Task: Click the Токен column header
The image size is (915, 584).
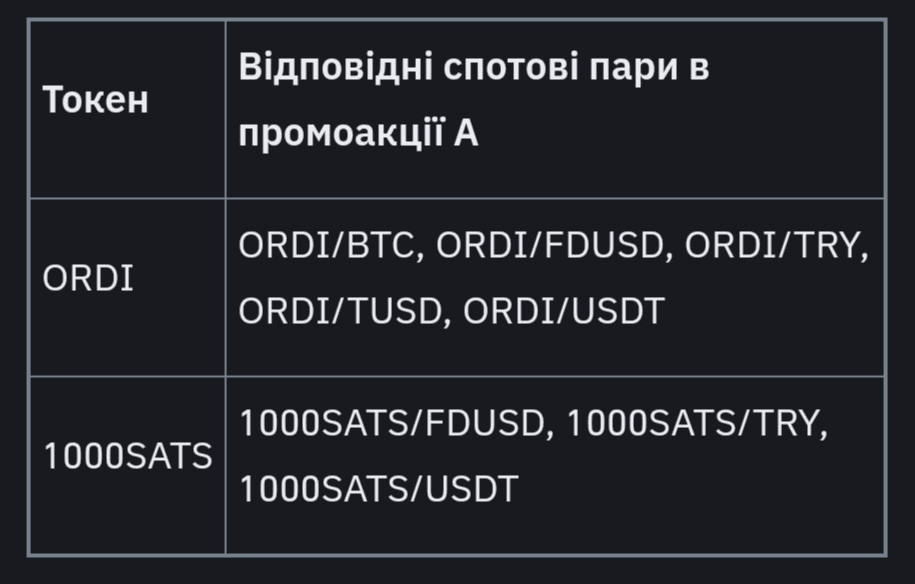Action: pyautogui.click(x=95, y=100)
